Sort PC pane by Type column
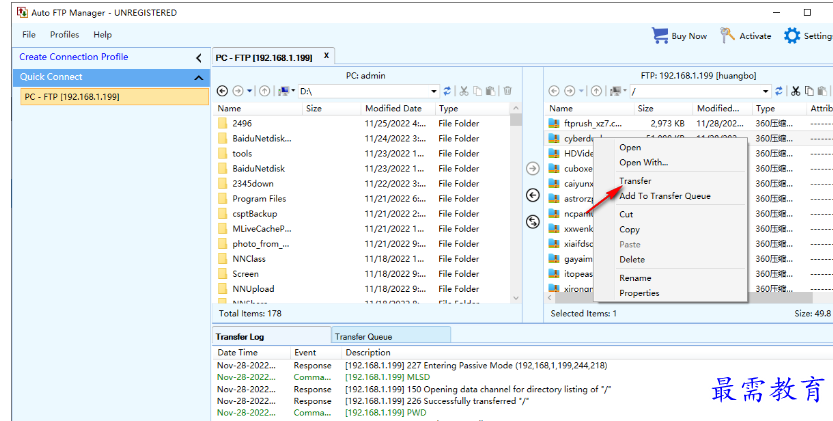Image resolution: width=833 pixels, height=421 pixels. [x=472, y=108]
